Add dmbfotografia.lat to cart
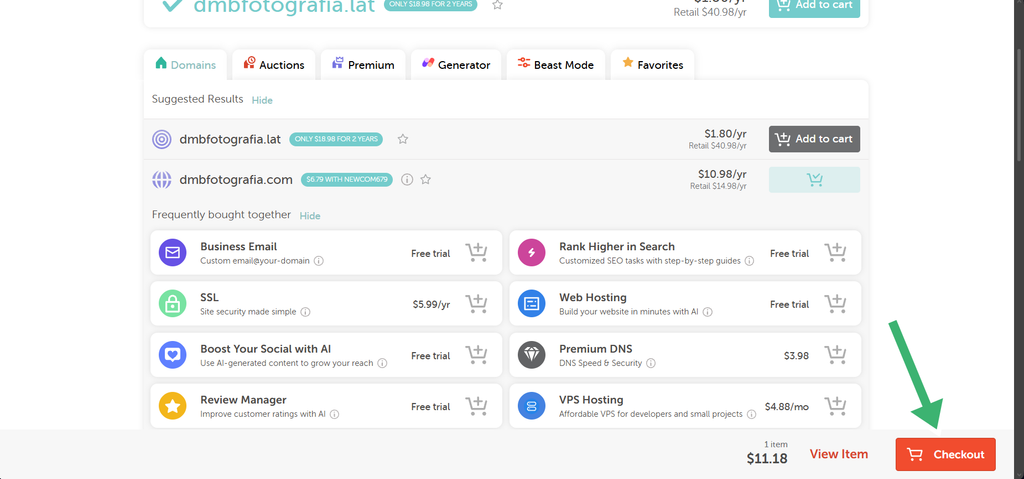The height and width of the screenshot is (479, 1024). [814, 139]
